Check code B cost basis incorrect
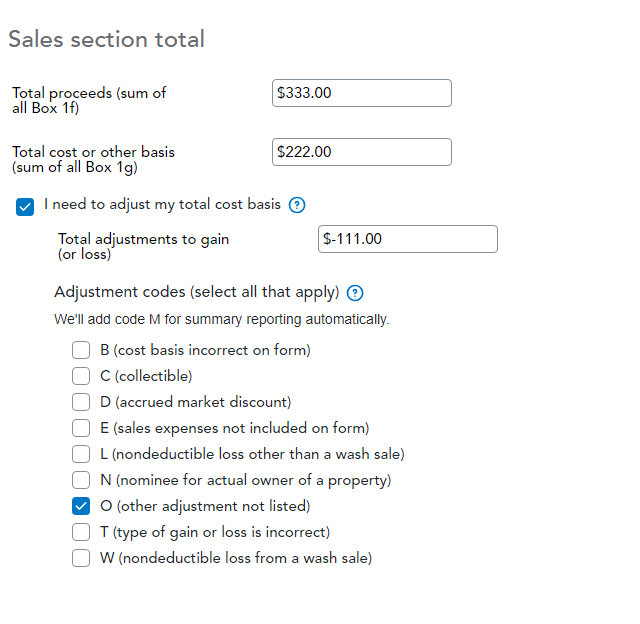Viewport: 640px width, 624px height. coord(81,350)
